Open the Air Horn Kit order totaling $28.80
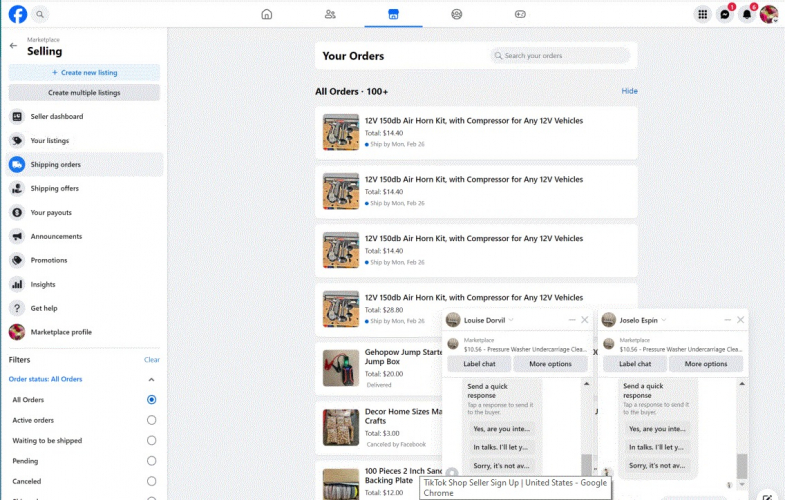 (476, 309)
